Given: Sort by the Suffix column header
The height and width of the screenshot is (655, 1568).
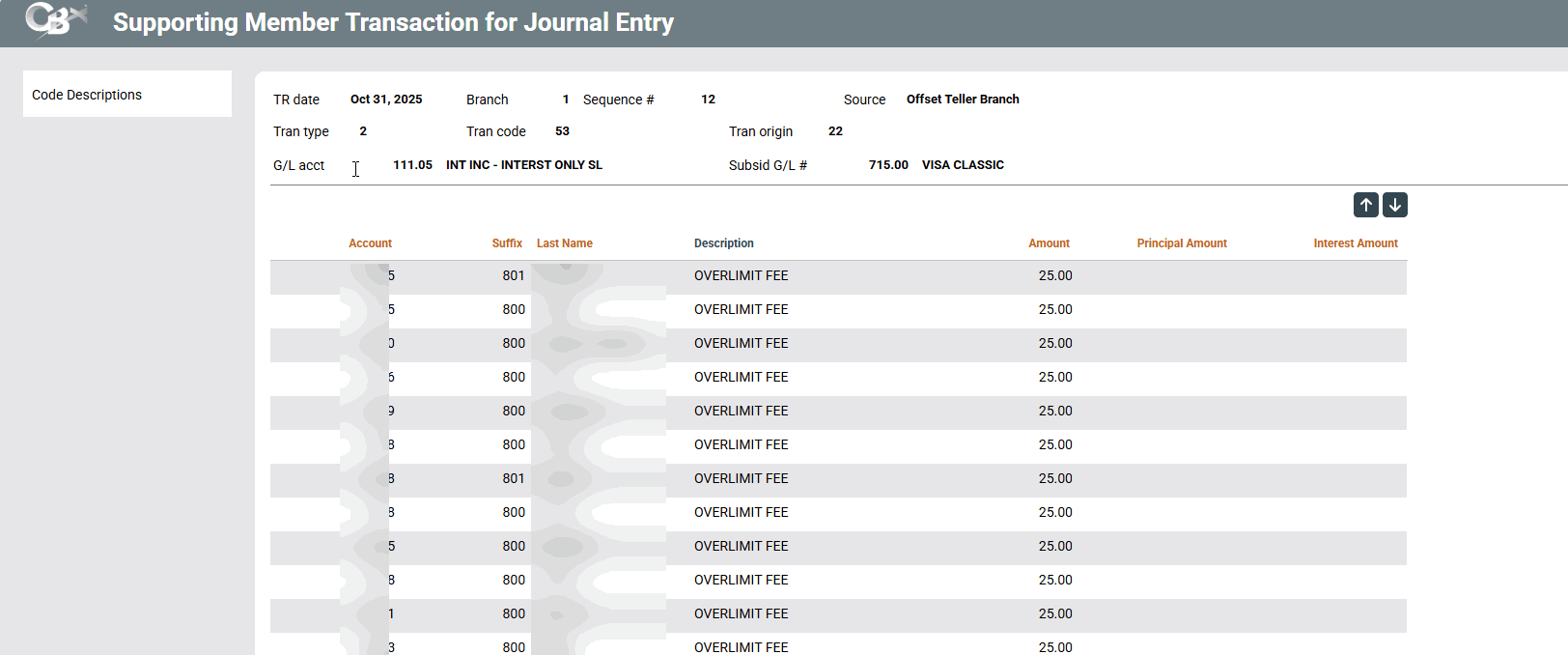Looking at the screenshot, I should click(507, 243).
